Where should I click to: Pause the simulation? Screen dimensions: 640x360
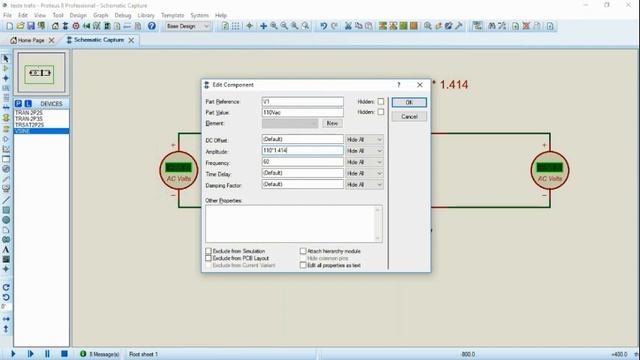point(47,353)
